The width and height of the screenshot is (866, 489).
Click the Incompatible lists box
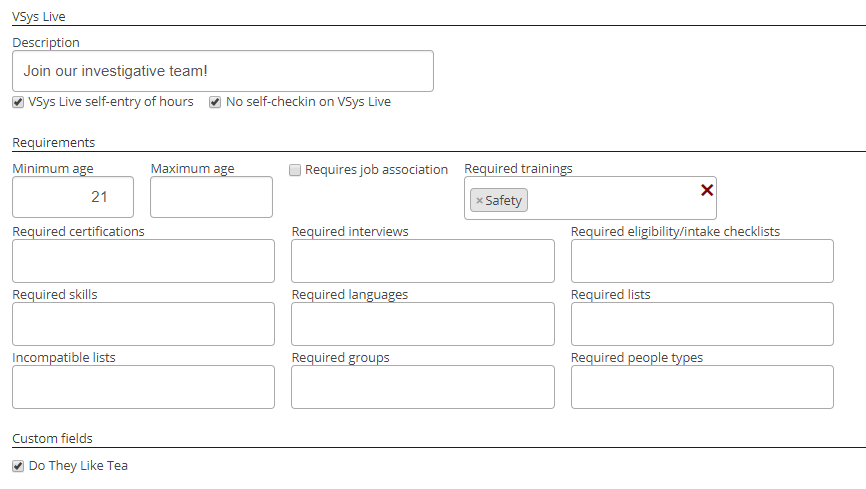[143, 387]
